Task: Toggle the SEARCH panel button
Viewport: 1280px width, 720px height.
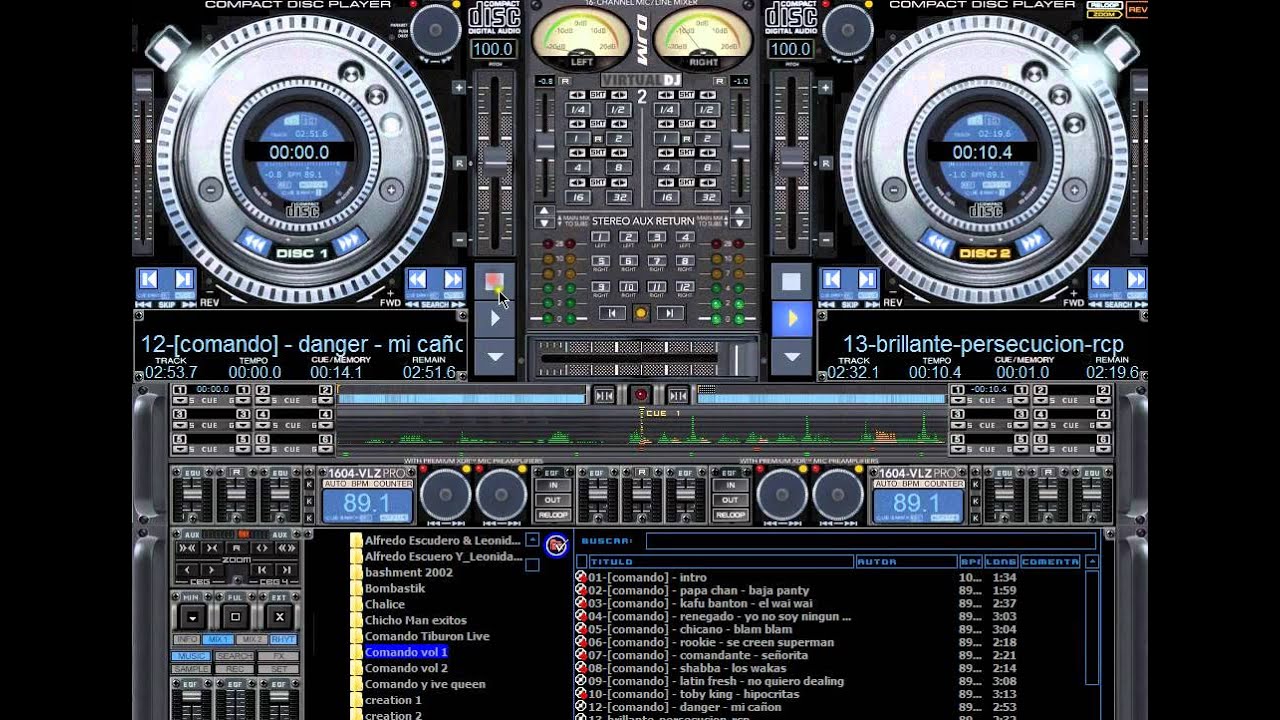Action: point(235,657)
